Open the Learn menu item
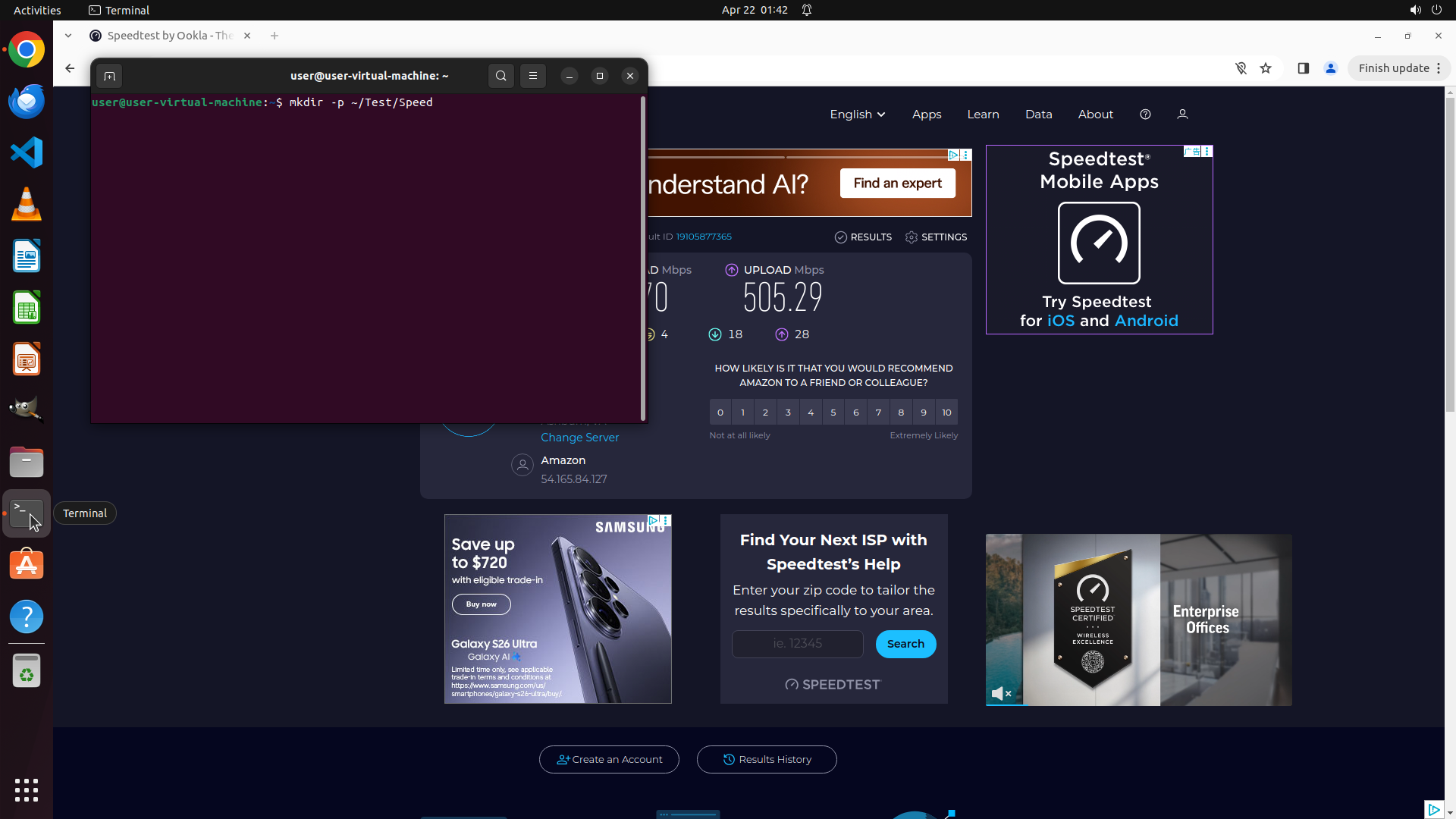The width and height of the screenshot is (1456, 819). point(983,115)
